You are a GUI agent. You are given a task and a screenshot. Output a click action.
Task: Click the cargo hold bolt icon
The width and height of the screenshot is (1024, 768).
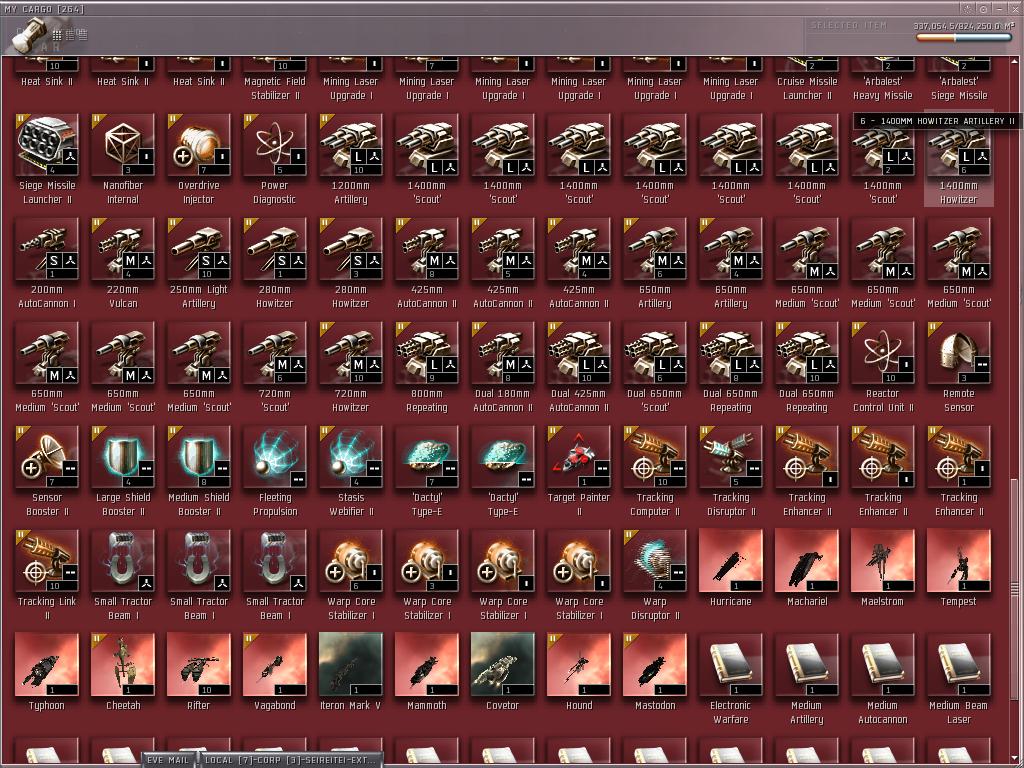[29, 35]
